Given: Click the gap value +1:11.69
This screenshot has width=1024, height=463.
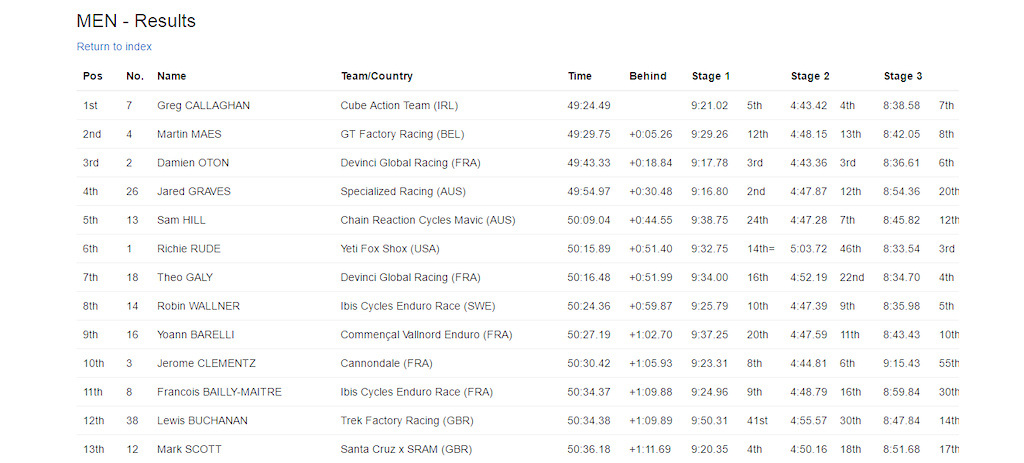Looking at the screenshot, I should click(650, 450).
